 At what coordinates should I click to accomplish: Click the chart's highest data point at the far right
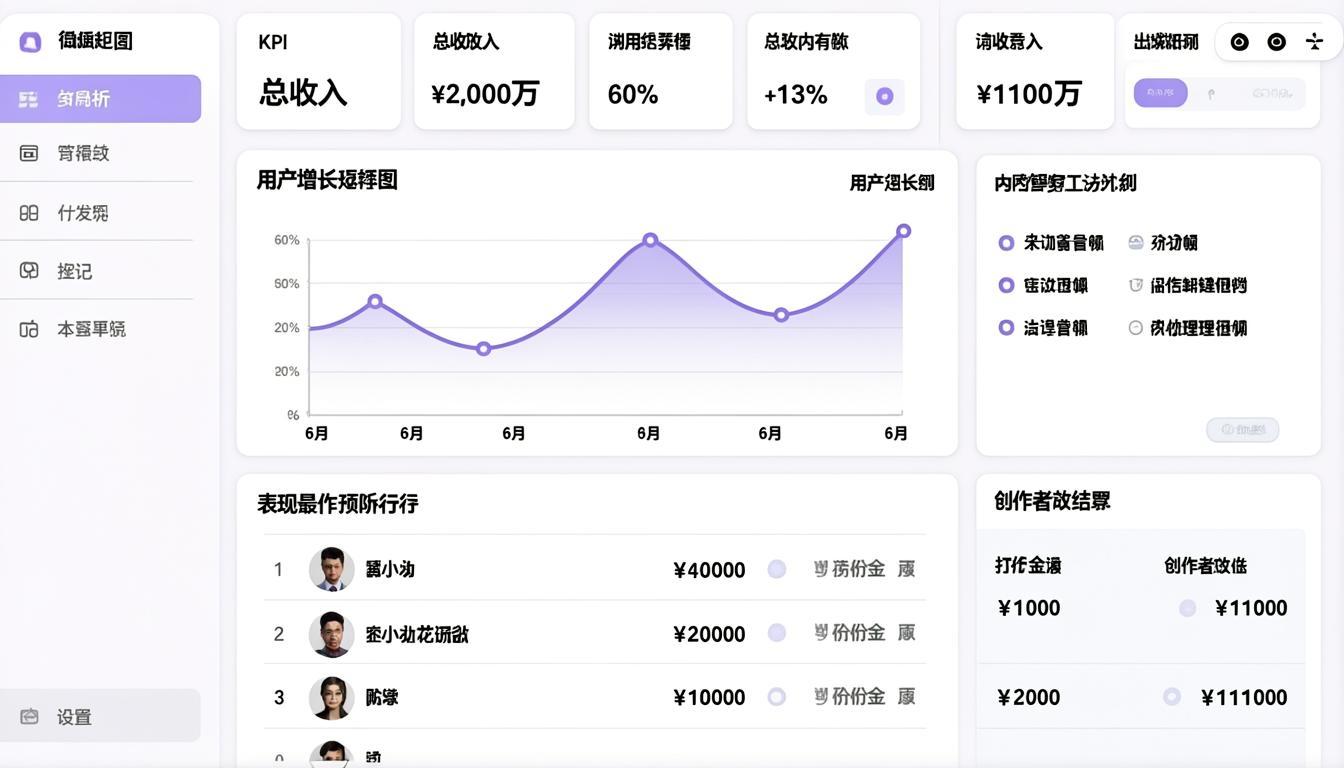coord(903,231)
